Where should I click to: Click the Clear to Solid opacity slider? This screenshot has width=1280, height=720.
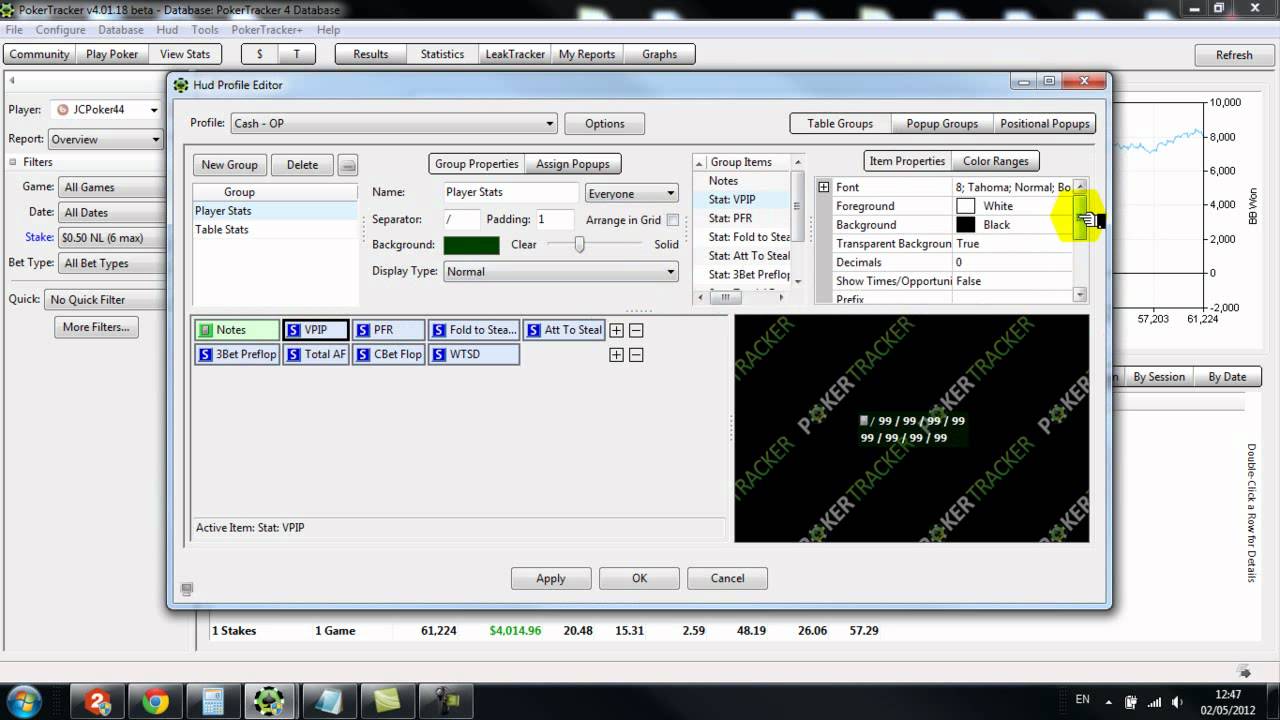579,245
